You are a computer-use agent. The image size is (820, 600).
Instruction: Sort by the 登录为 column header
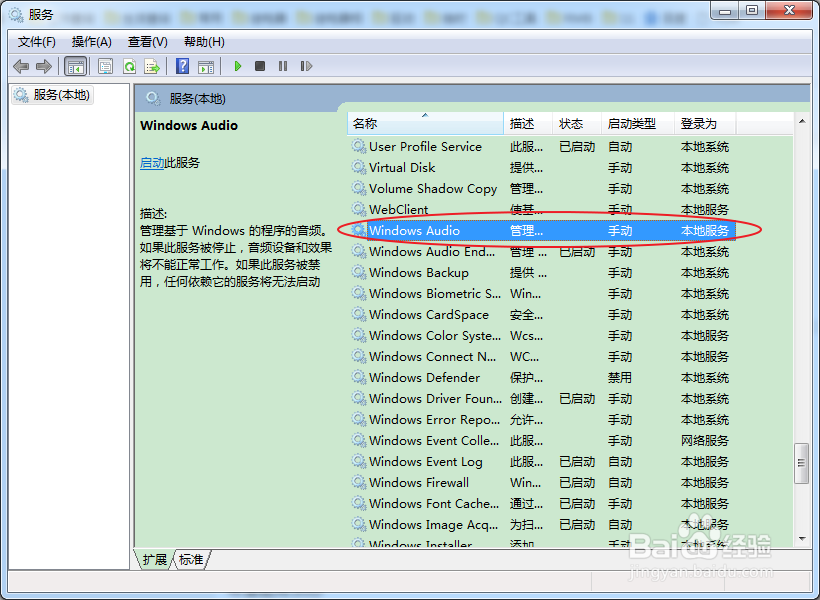pyautogui.click(x=705, y=123)
